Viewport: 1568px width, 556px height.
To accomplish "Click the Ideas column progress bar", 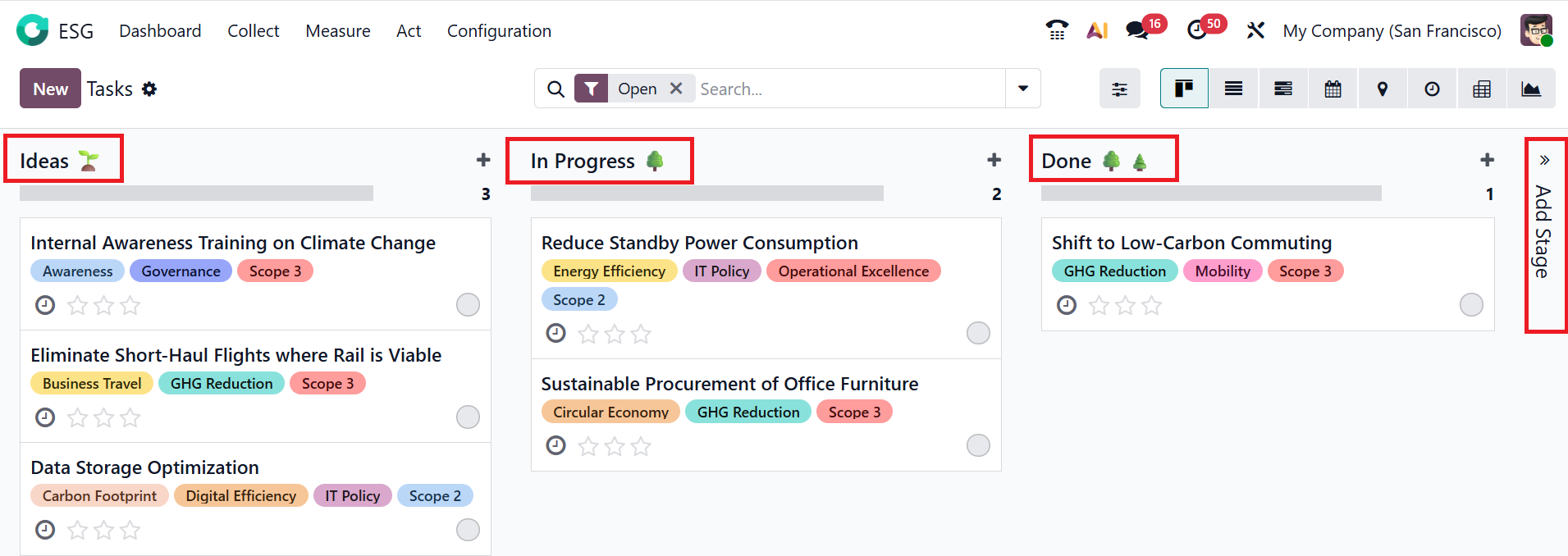I will 196,194.
